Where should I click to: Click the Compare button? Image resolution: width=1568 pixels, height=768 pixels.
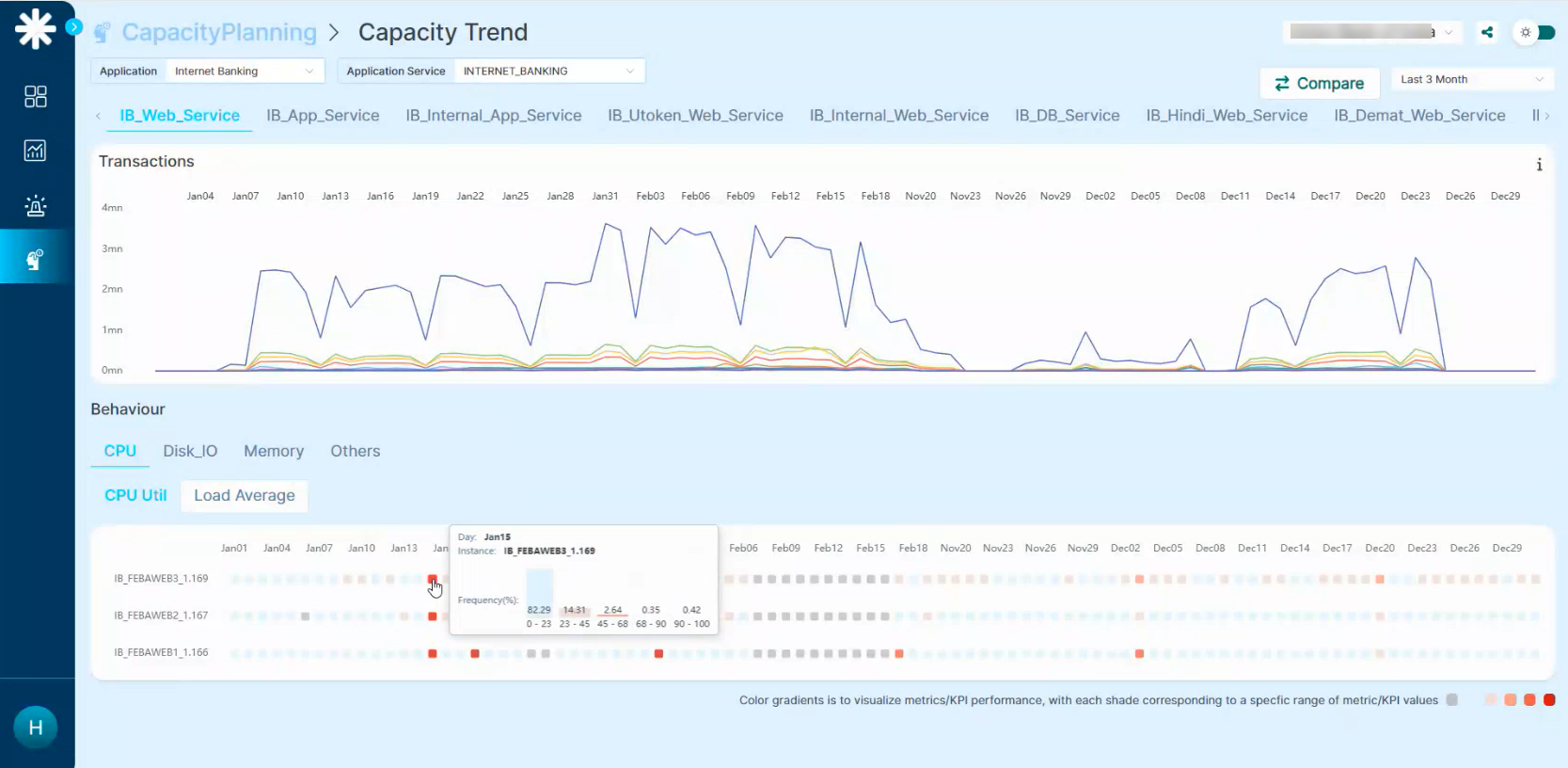tap(1319, 84)
